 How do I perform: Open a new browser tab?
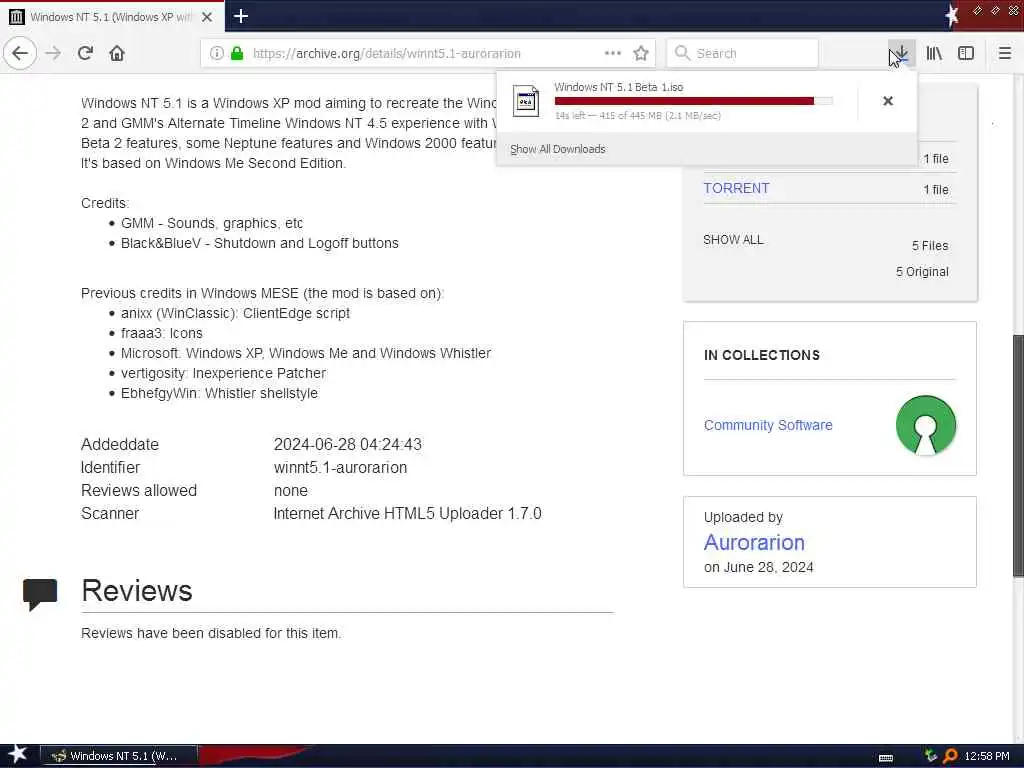point(241,16)
